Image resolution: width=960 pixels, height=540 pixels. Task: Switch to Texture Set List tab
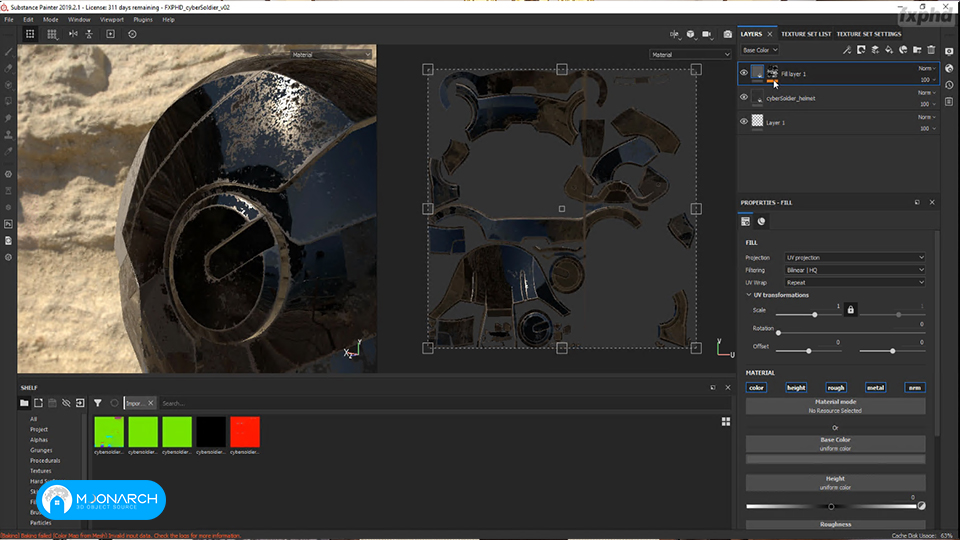coord(806,34)
